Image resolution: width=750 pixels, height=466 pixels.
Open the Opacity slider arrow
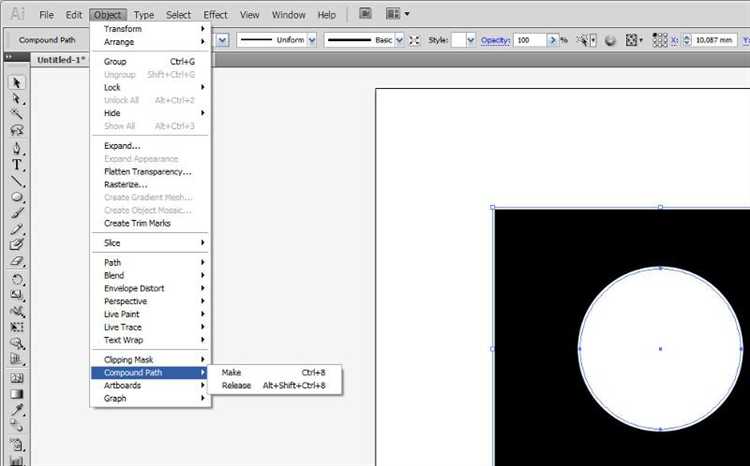pos(553,40)
